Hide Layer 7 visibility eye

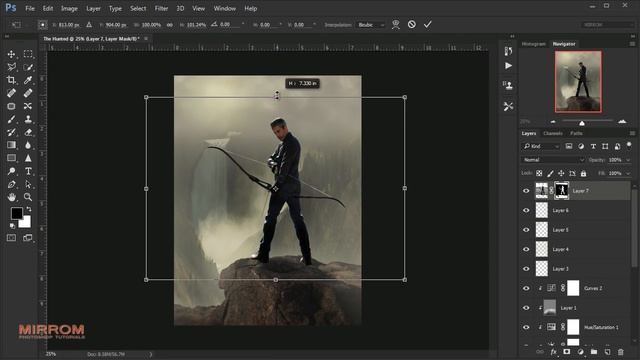(526, 191)
